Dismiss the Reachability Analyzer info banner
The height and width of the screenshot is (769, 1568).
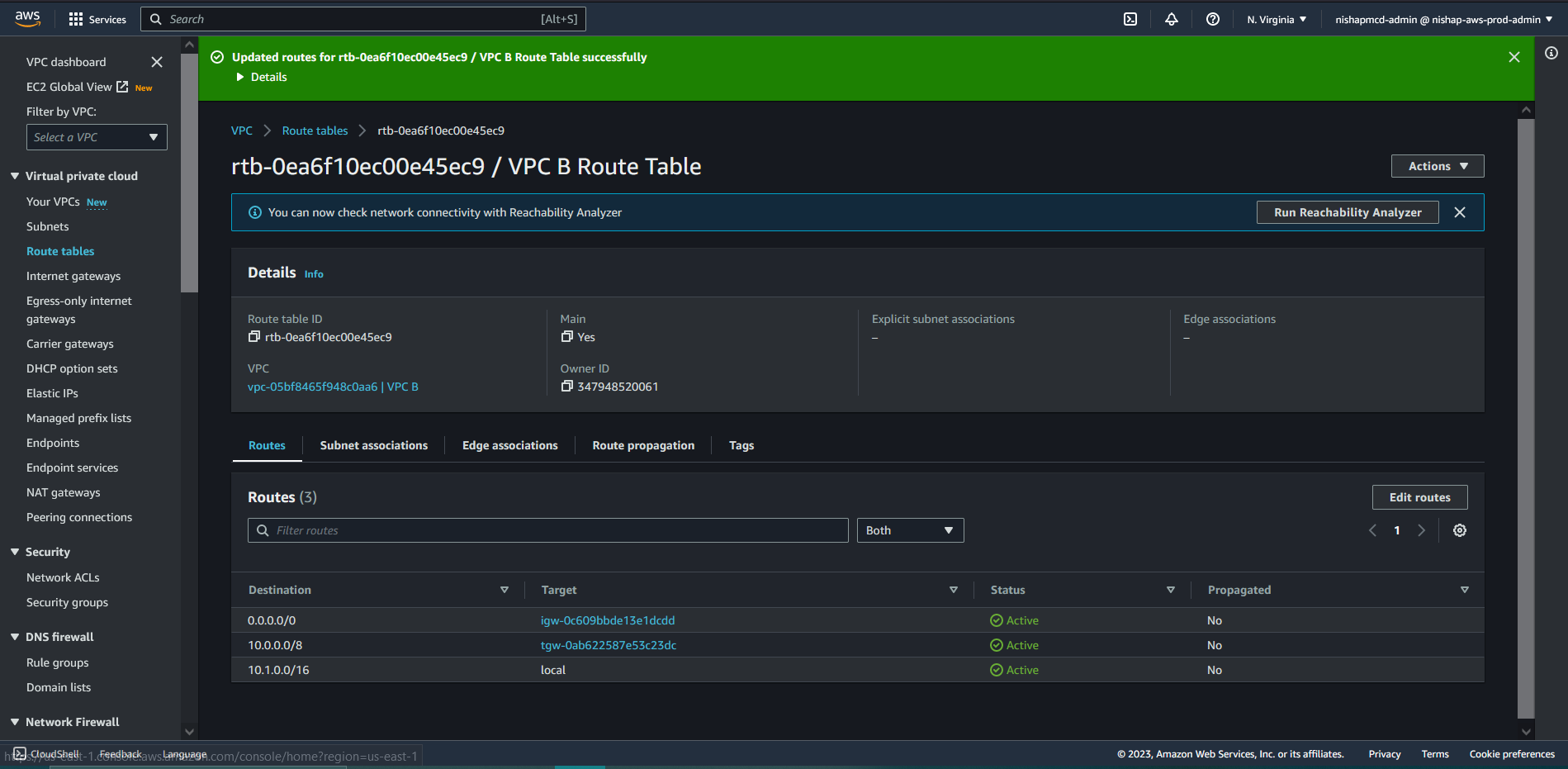pyautogui.click(x=1459, y=212)
